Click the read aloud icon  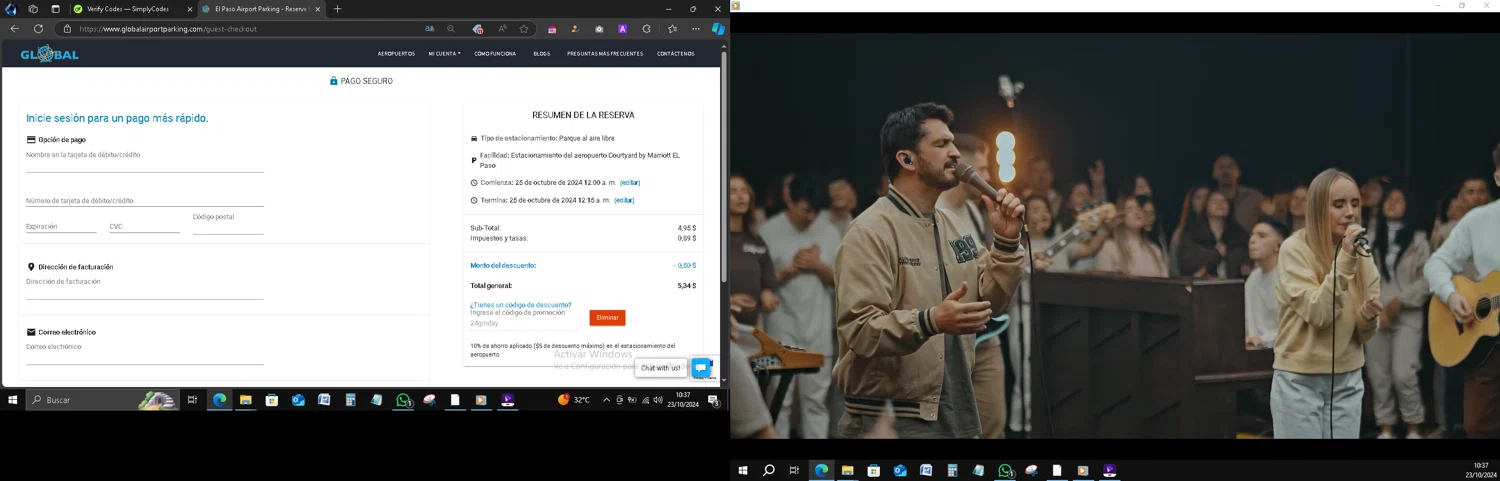click(x=502, y=29)
